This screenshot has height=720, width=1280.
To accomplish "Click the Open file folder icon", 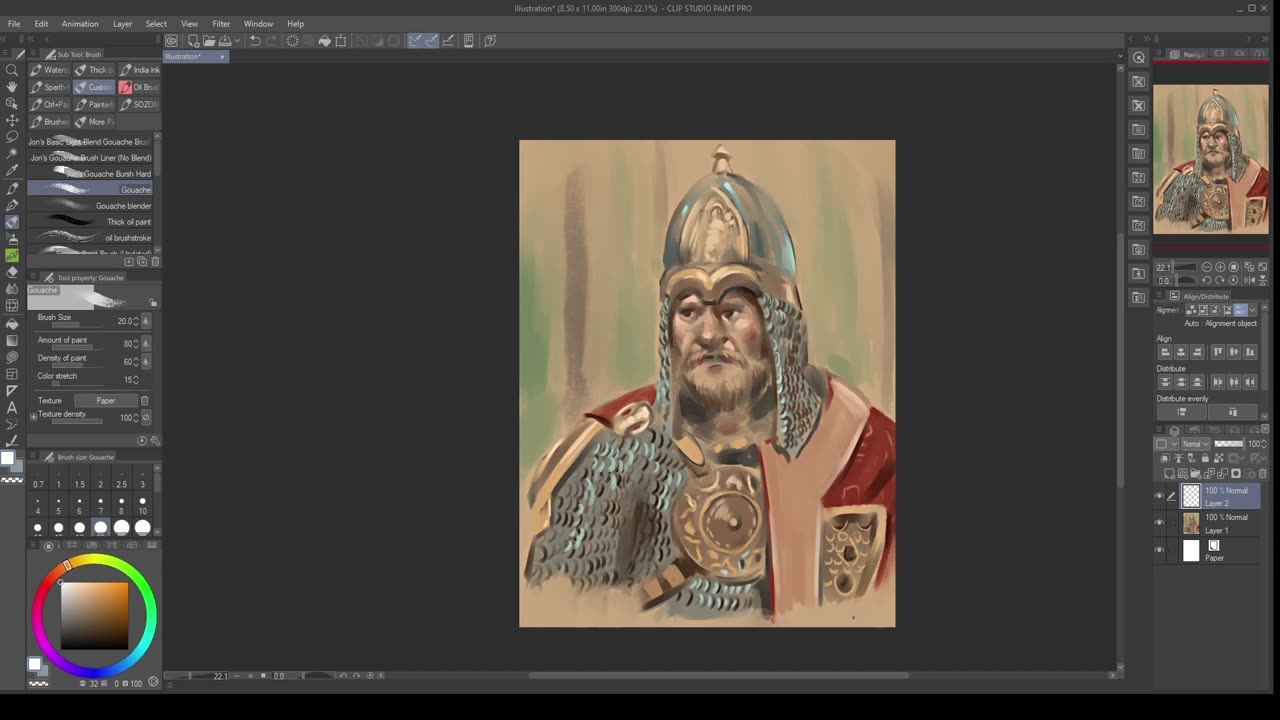I will [209, 41].
